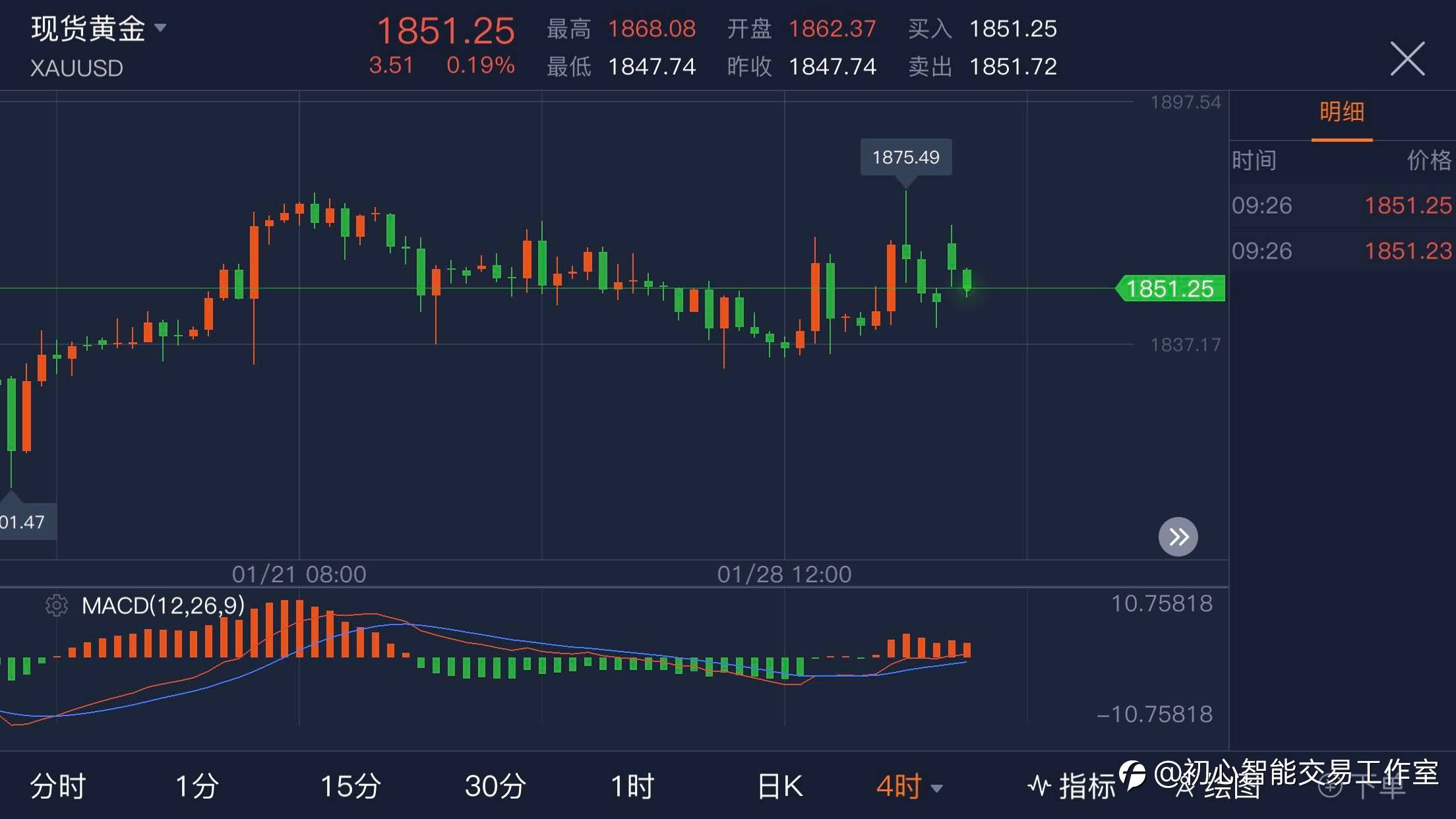Select the 日K daily candlestick tab

[780, 786]
